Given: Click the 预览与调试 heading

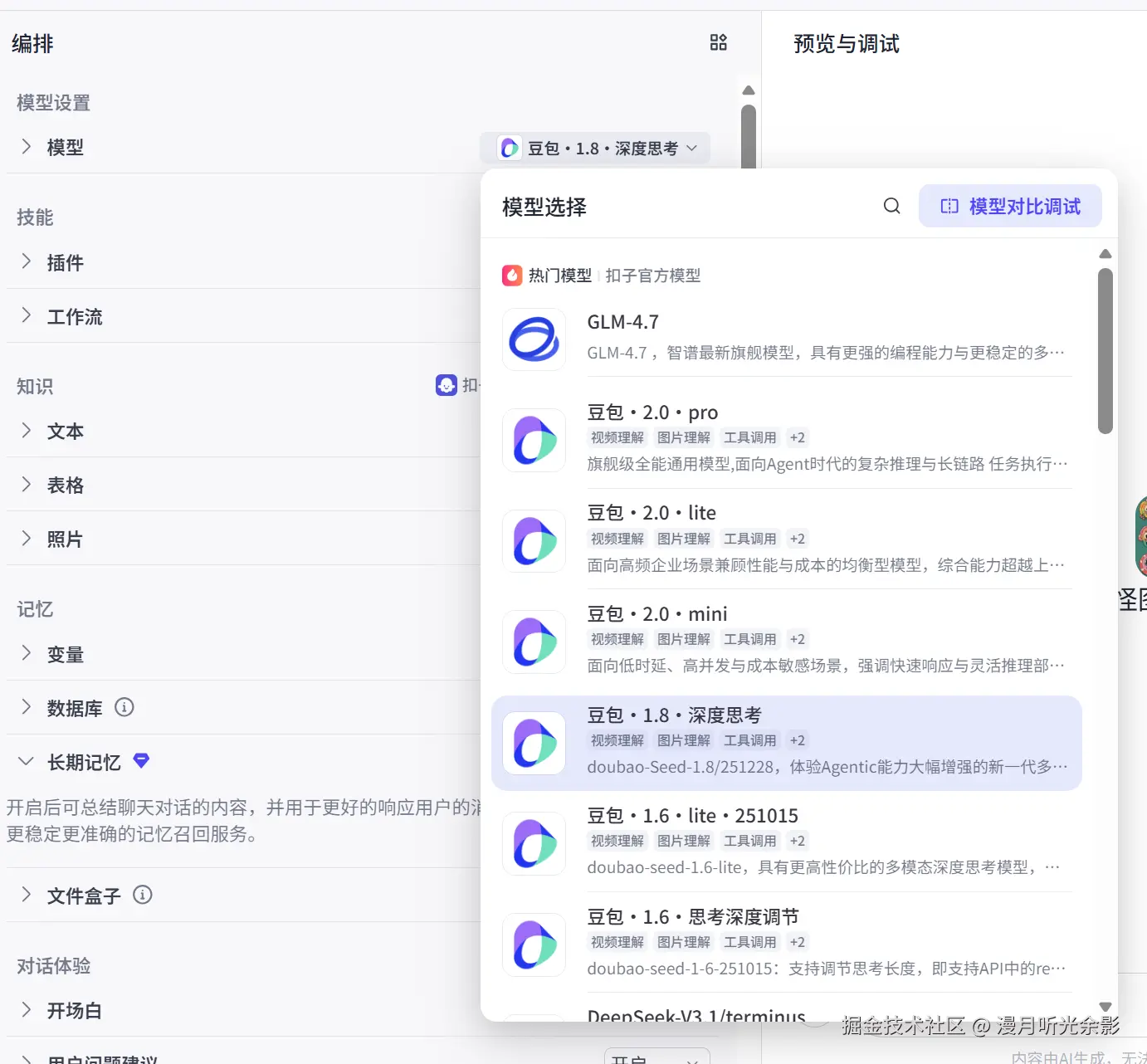Looking at the screenshot, I should tap(847, 43).
